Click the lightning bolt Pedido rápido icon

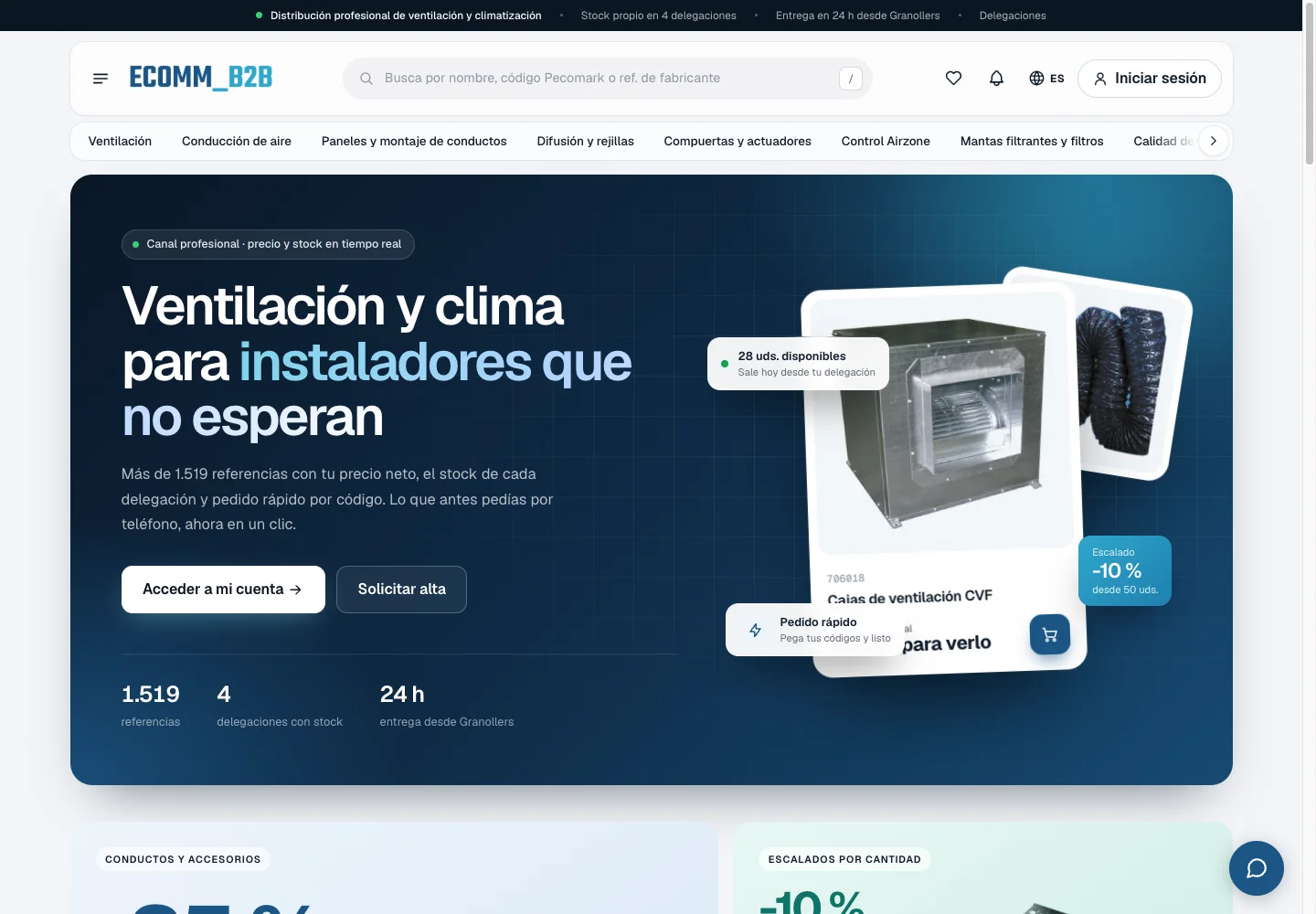pyautogui.click(x=755, y=630)
